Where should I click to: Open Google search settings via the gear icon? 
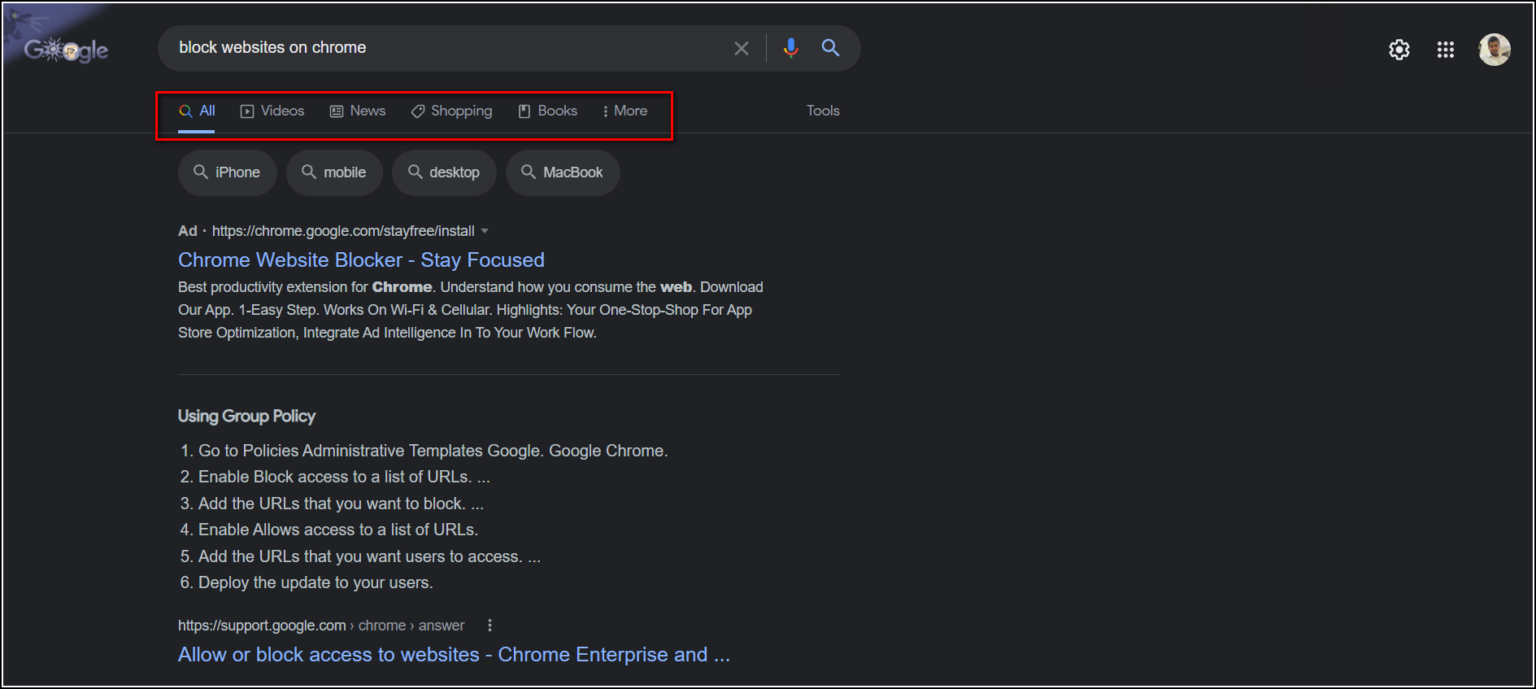tap(1399, 48)
